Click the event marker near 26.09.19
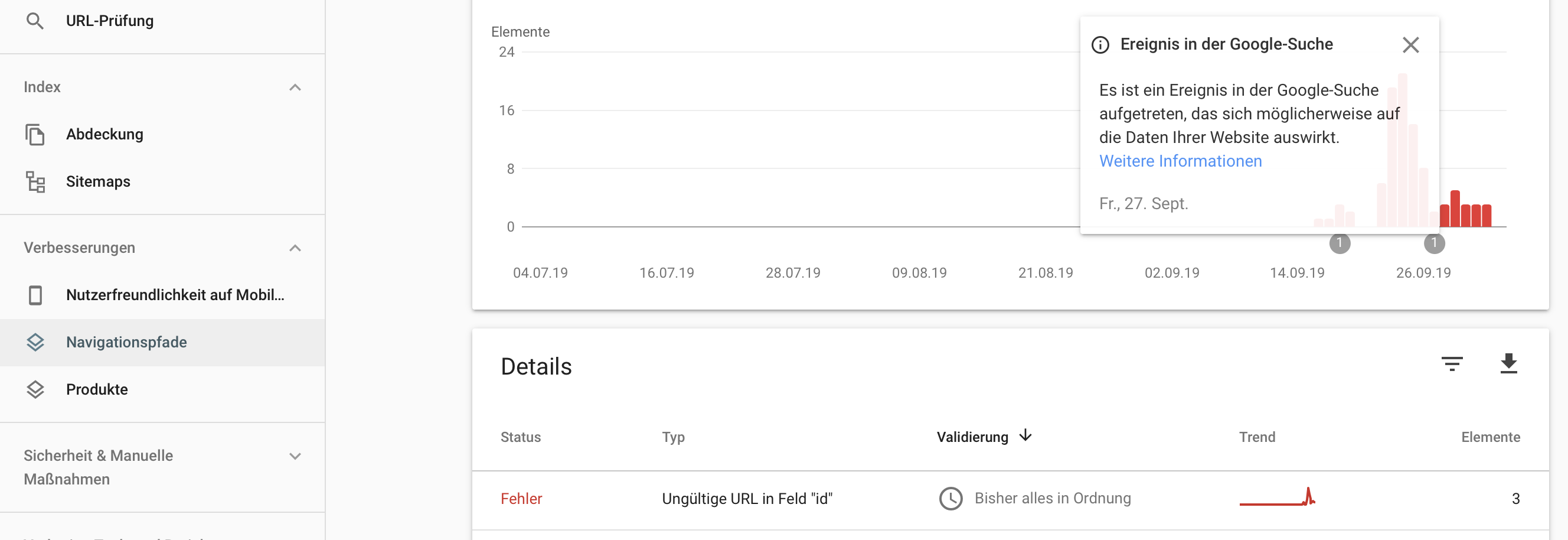The width and height of the screenshot is (1568, 540). click(1434, 243)
